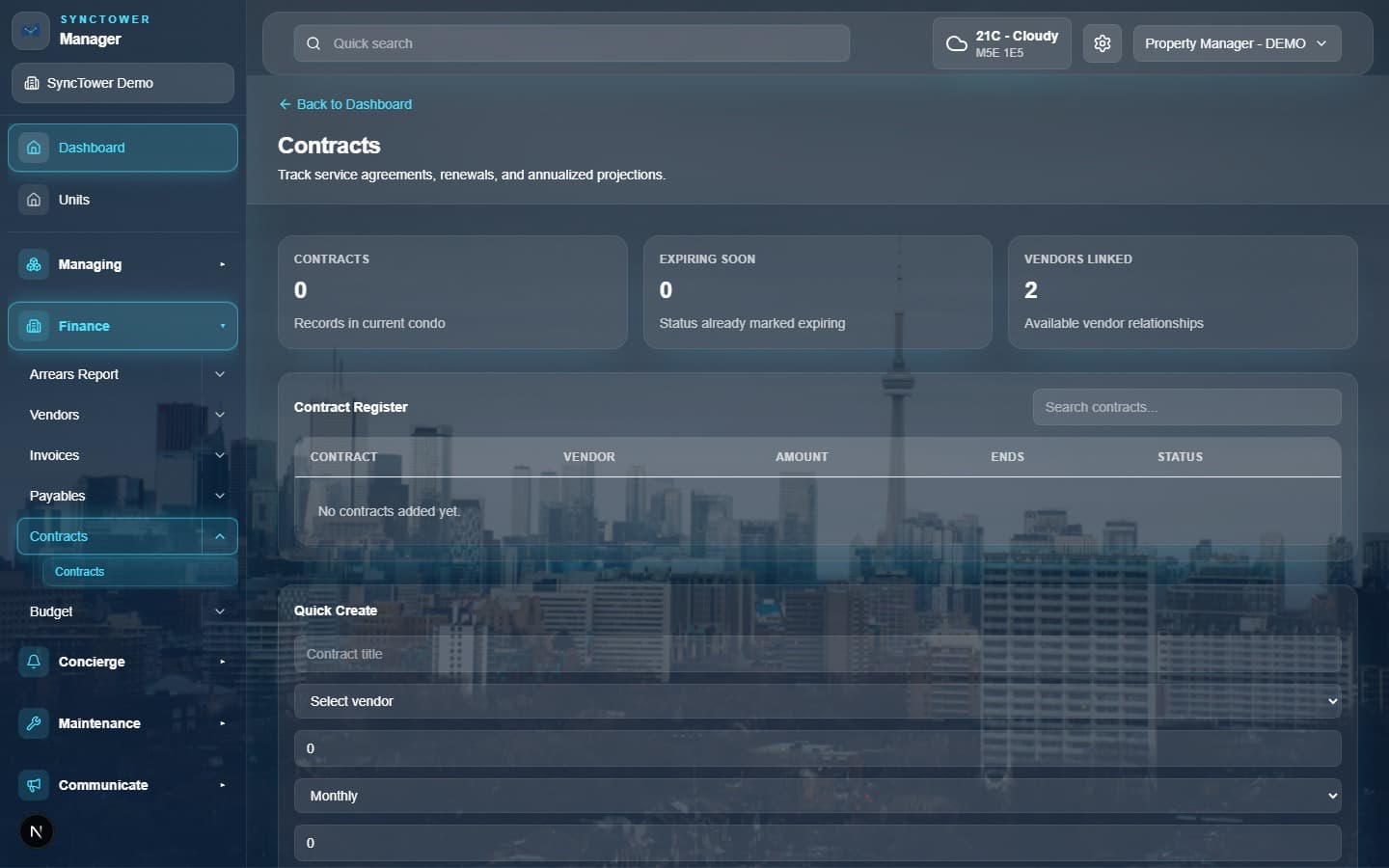Click the 21C - Cloudy weather widget

coord(1001,43)
